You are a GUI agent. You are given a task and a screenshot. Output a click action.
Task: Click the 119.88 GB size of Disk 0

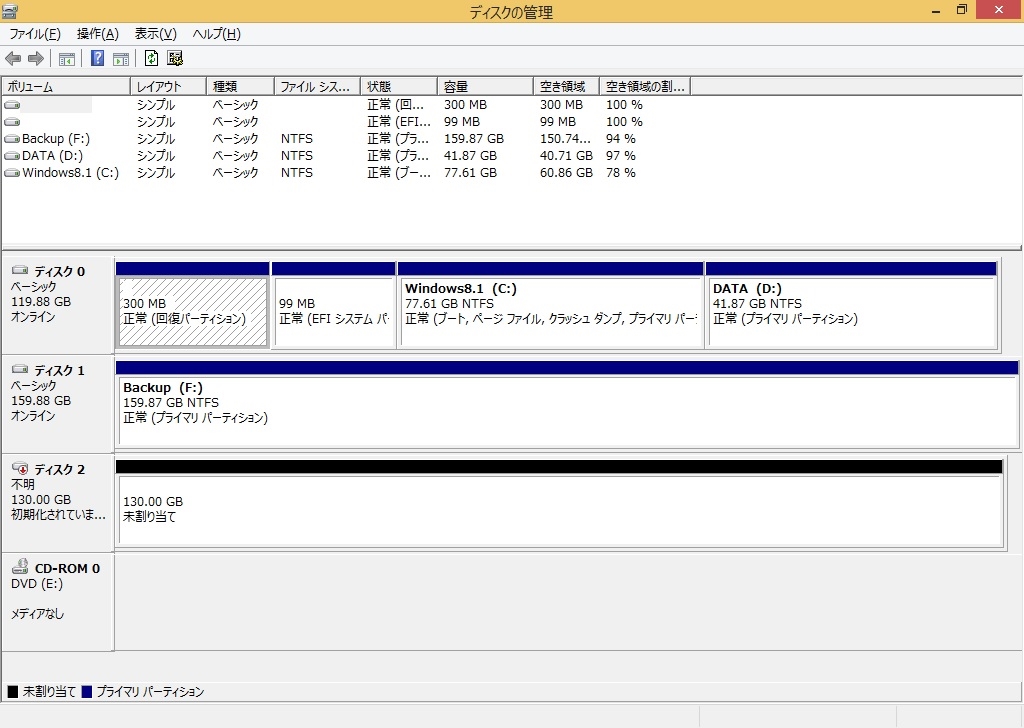(41, 302)
